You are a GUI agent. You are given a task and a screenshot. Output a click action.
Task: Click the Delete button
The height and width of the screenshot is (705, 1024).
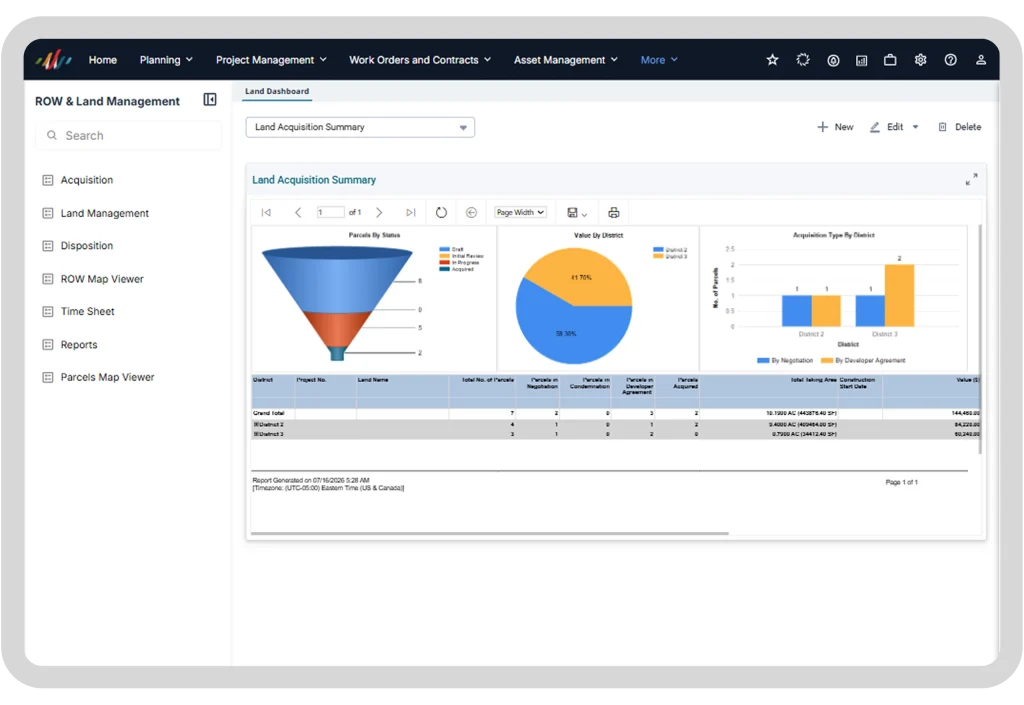pos(959,127)
